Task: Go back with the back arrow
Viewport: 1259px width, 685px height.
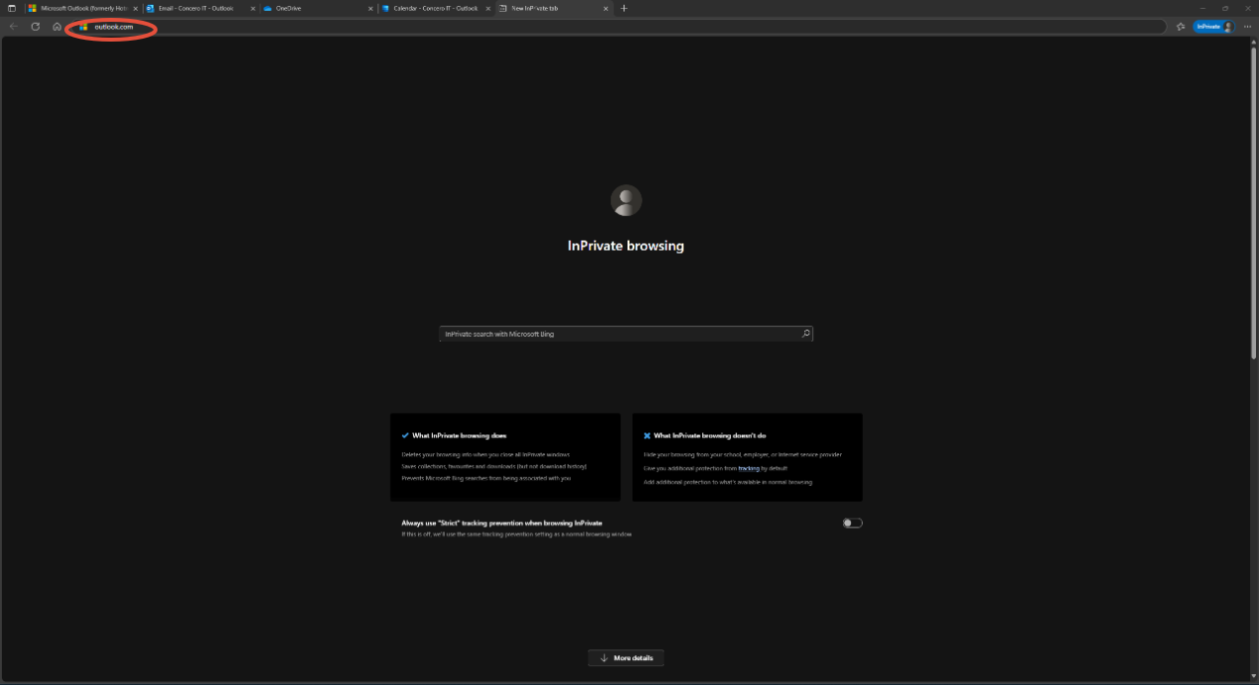Action: pos(13,27)
